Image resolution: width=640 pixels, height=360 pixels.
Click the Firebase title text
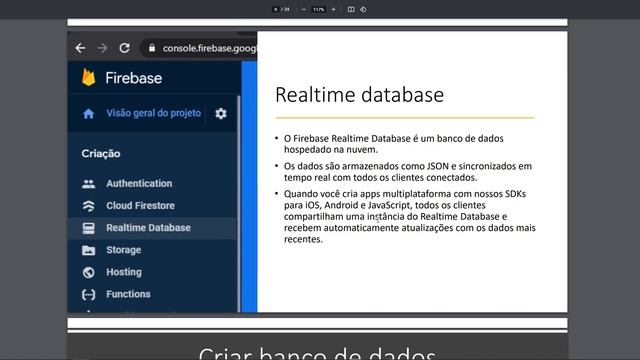coord(133,78)
